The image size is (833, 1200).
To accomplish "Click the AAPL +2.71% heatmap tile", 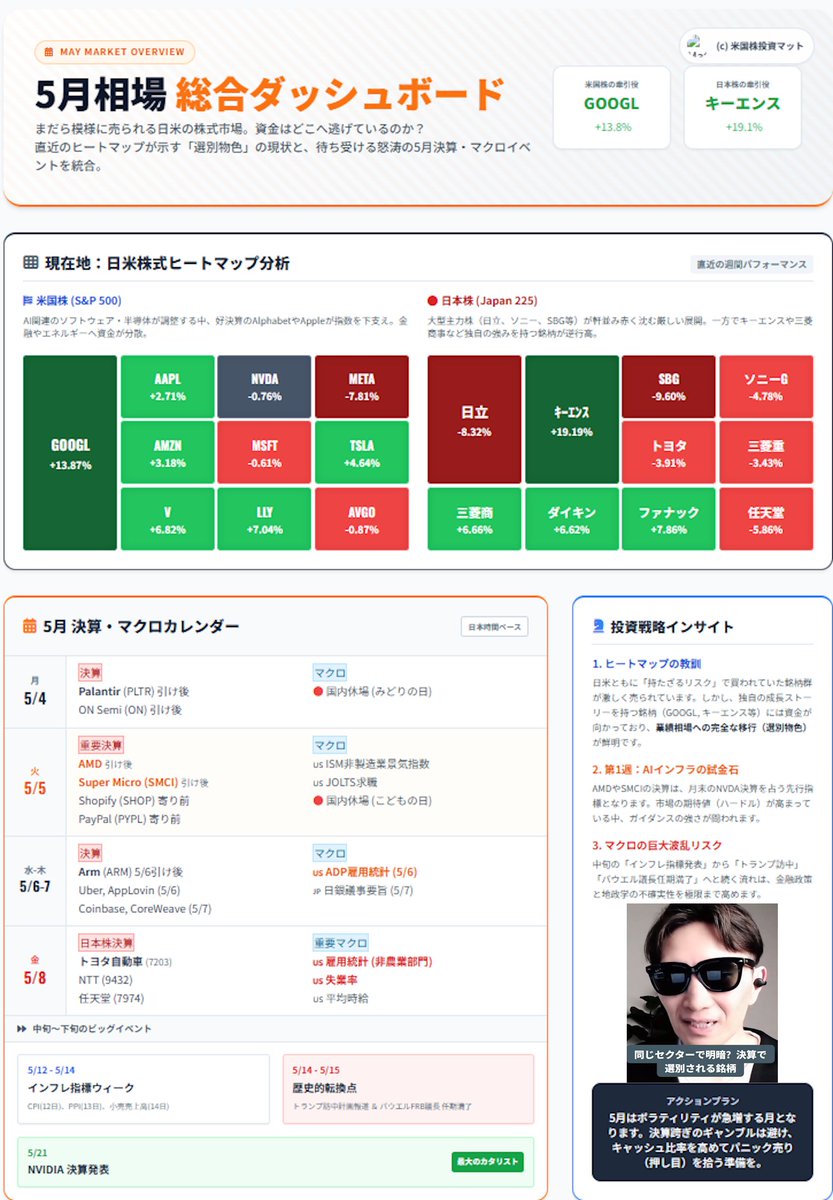I will tap(168, 386).
